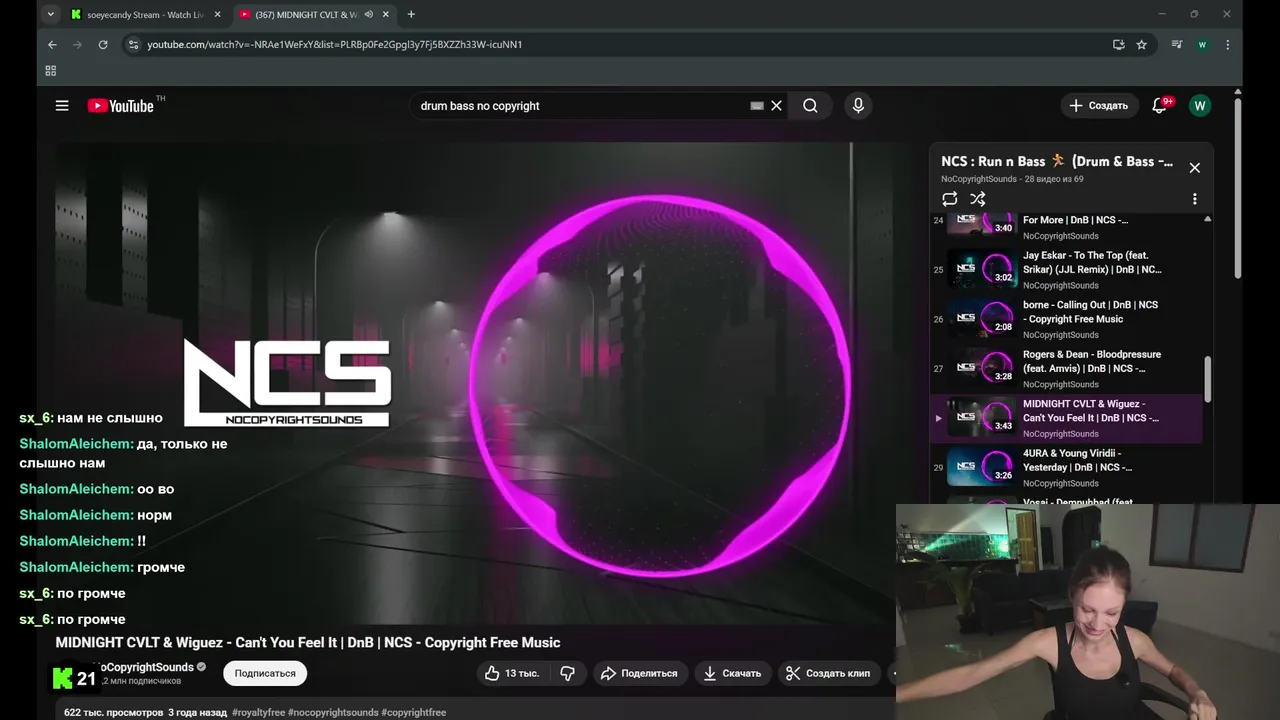Open the tab search dropdown arrow
The image size is (1280, 720).
(50, 14)
